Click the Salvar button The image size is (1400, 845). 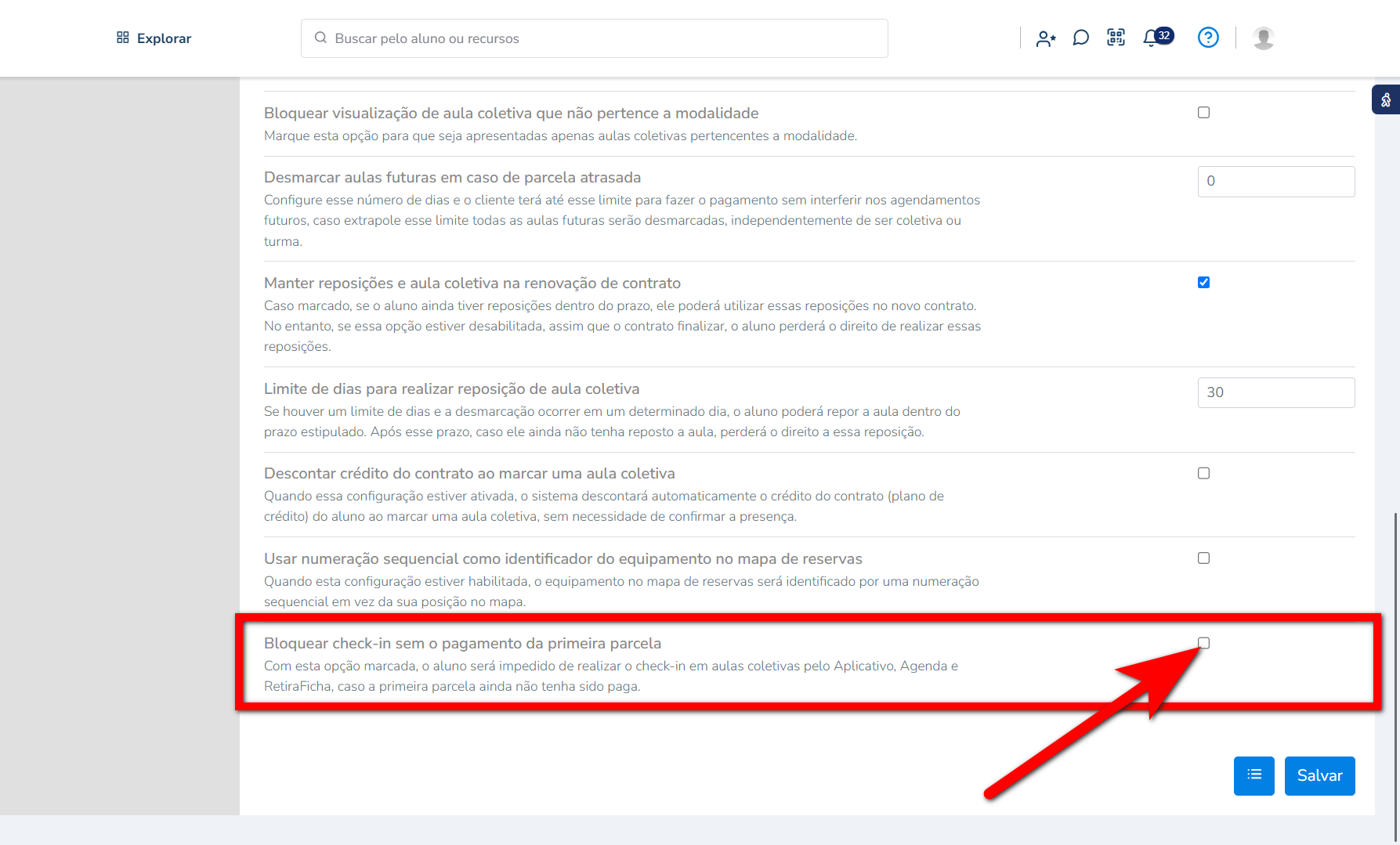[1319, 775]
